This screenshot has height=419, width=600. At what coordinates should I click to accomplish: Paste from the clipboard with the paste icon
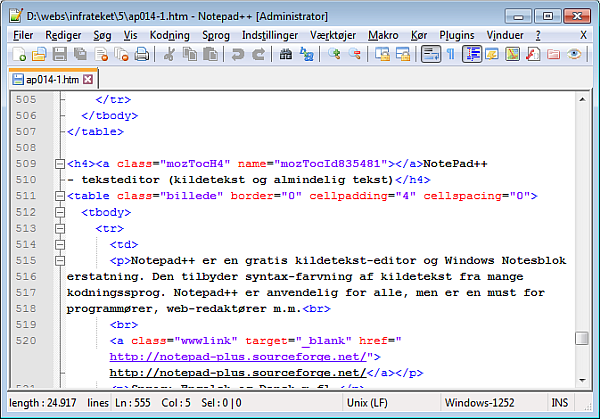[x=210, y=54]
